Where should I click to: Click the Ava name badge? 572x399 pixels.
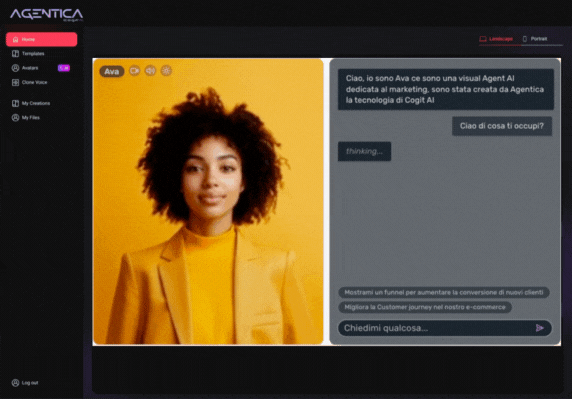click(x=112, y=71)
